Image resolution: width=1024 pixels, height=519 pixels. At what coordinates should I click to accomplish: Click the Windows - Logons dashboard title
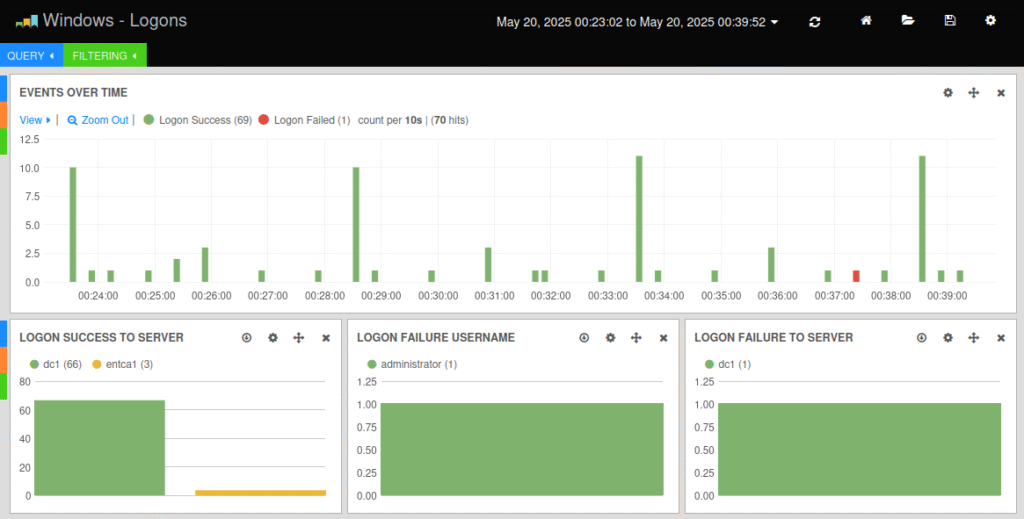coord(115,20)
